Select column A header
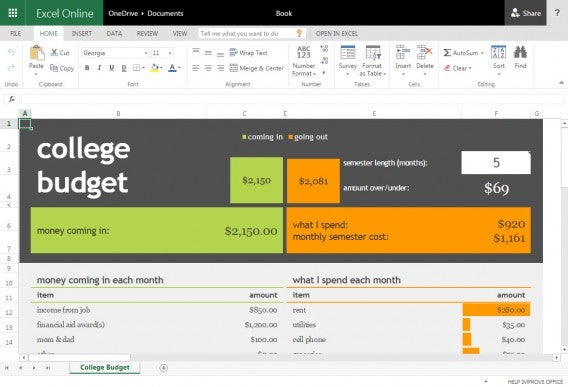Screen dimensions: 568x387 click(x=25, y=113)
